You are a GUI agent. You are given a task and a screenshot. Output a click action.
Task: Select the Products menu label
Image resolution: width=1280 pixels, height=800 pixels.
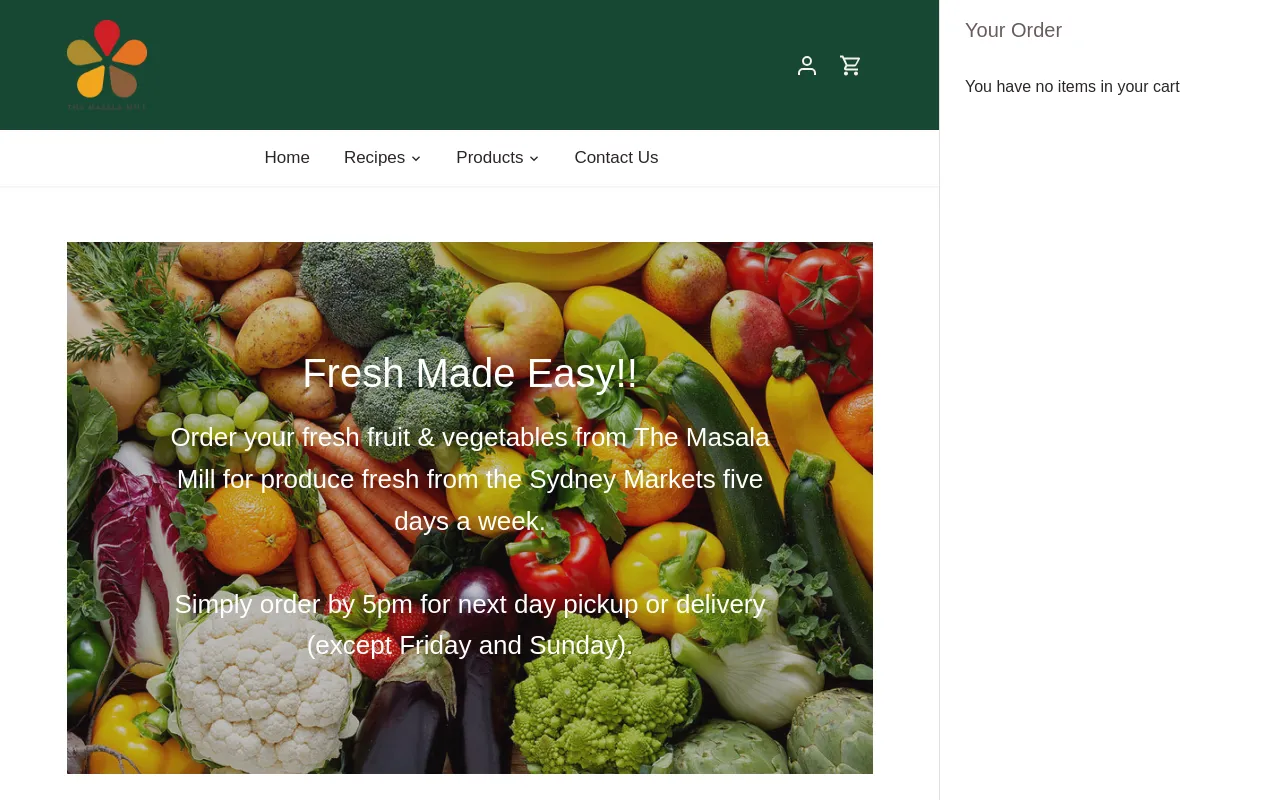click(x=490, y=158)
